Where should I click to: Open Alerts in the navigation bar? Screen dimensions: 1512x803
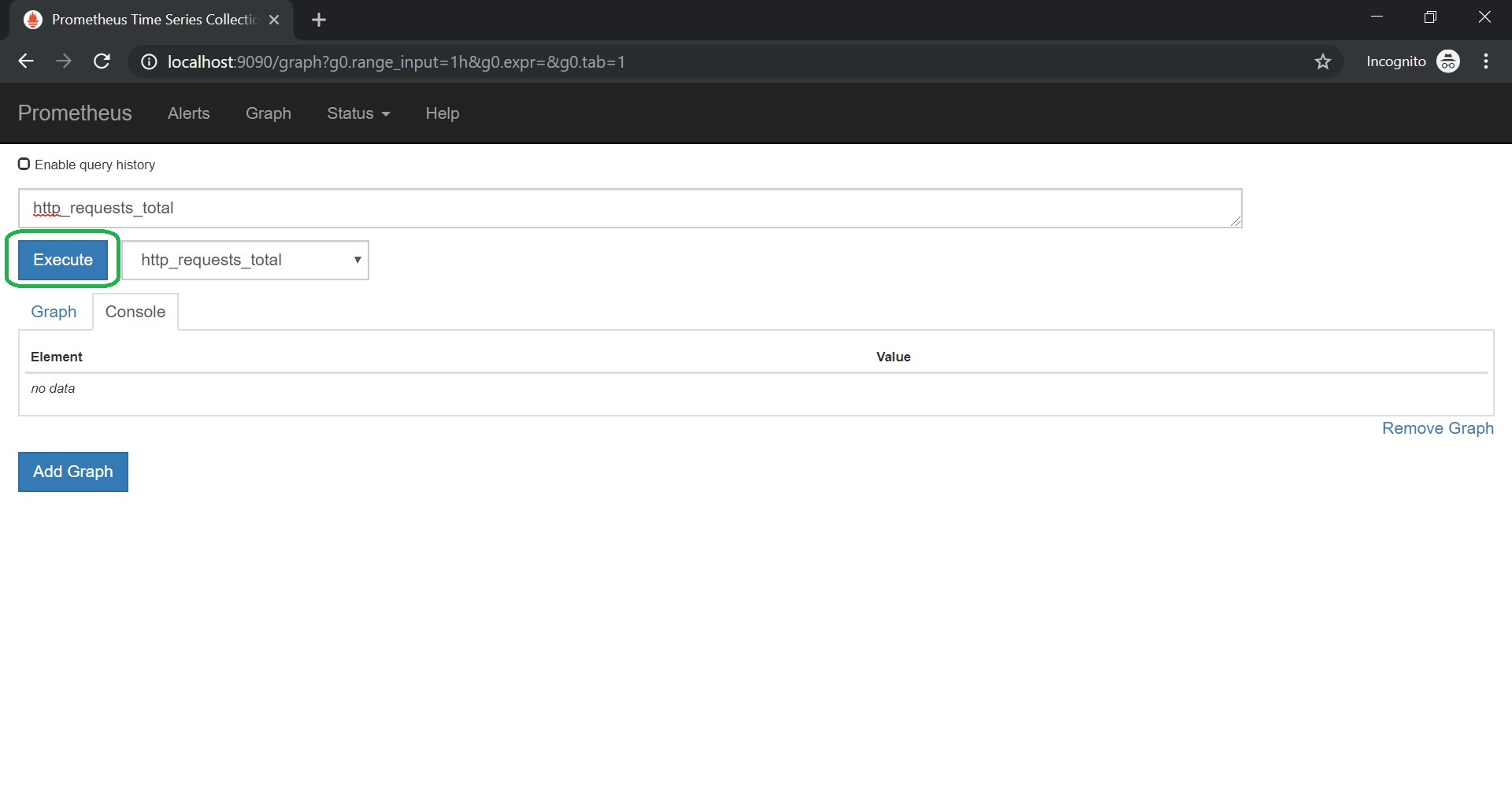tap(188, 113)
